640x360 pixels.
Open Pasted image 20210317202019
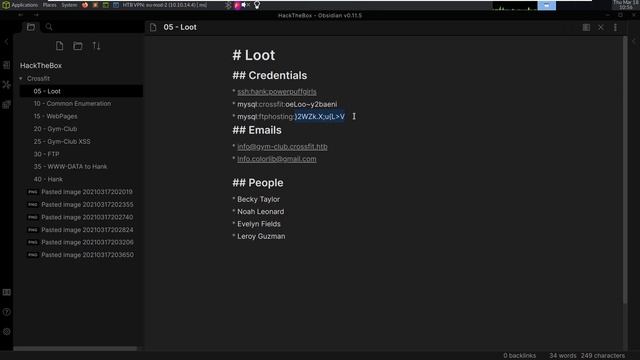click(x=81, y=192)
